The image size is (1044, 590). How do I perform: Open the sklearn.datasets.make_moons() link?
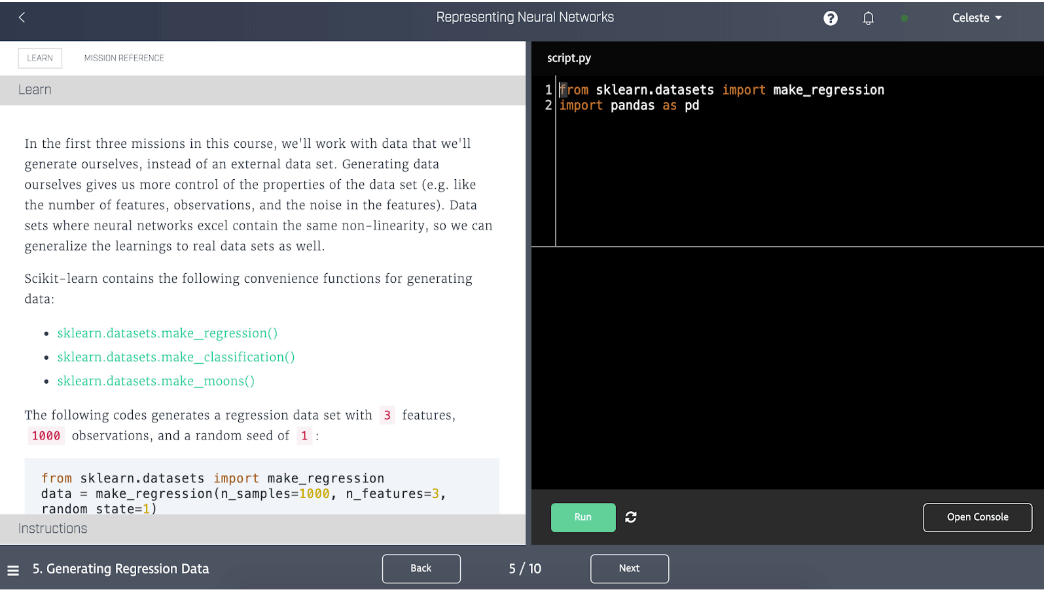coord(156,381)
